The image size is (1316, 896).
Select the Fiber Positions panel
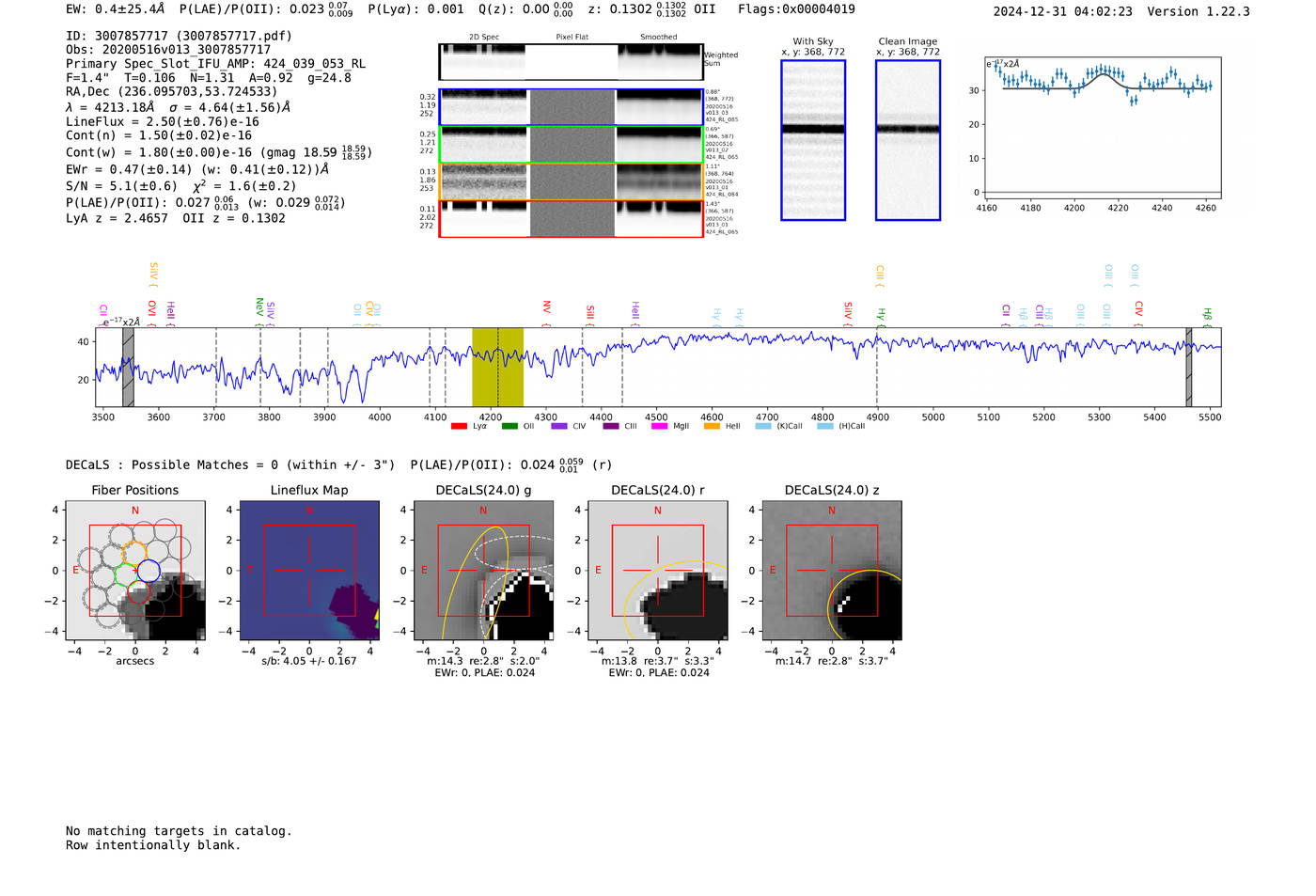coord(135,571)
